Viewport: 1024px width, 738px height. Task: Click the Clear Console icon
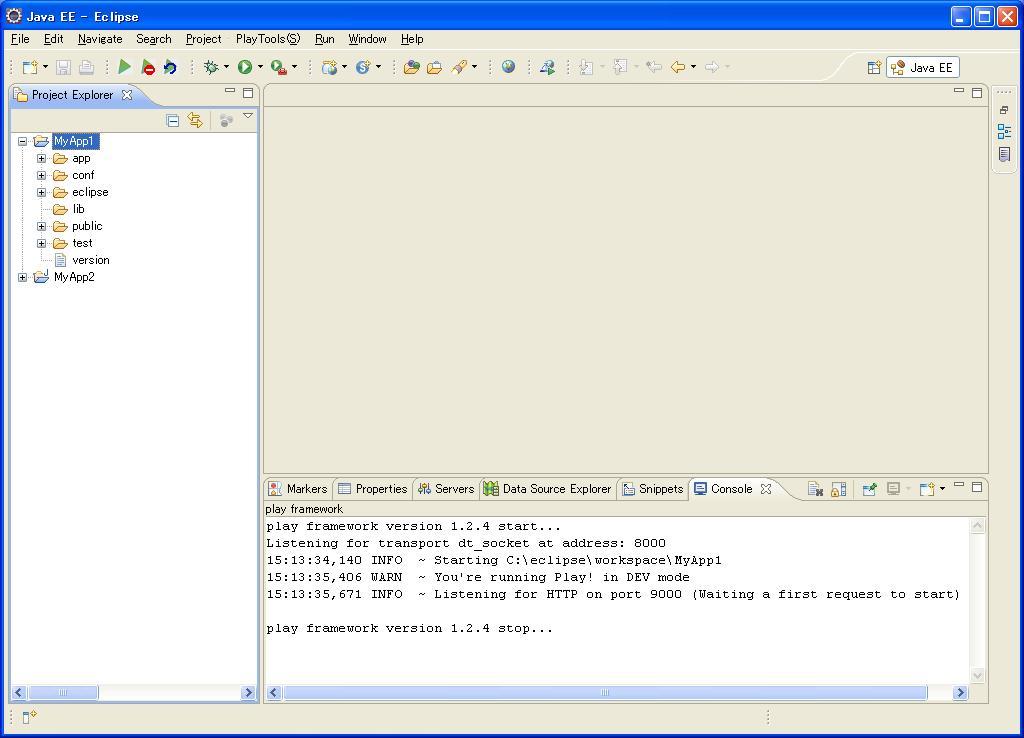coord(815,489)
